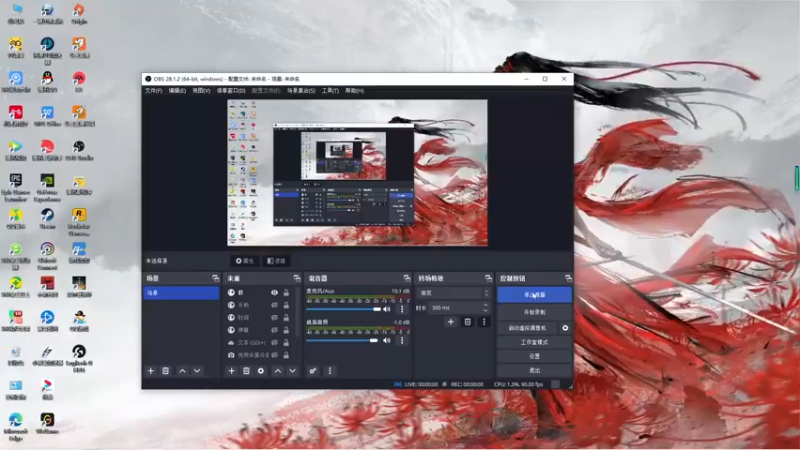
Task: Open the 文件(F) menu
Action: (x=154, y=91)
